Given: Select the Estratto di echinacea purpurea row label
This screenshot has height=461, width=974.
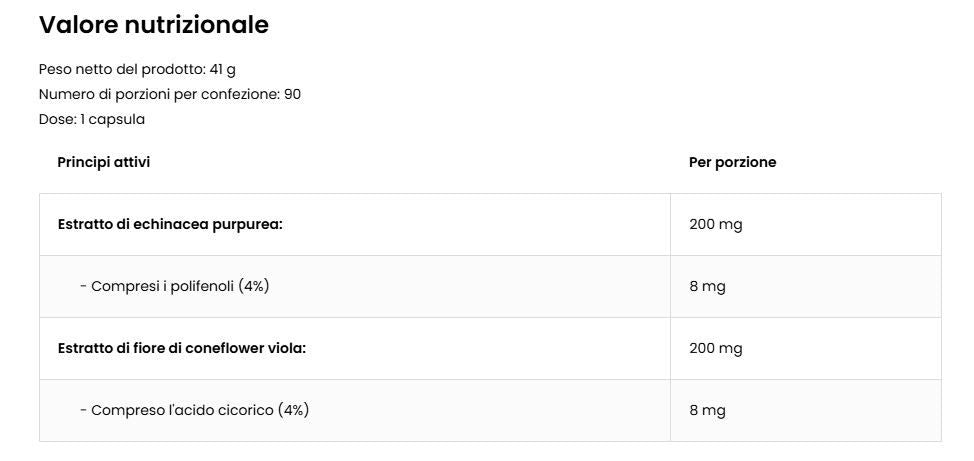Looking at the screenshot, I should coord(170,225).
